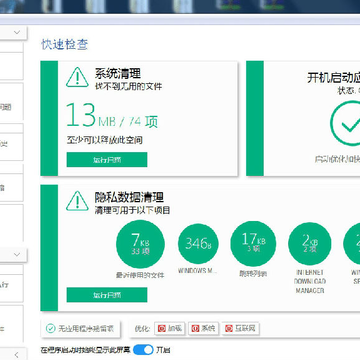Optimize 加载 with the red-icon button
The image size is (360, 360).
click(170, 329)
